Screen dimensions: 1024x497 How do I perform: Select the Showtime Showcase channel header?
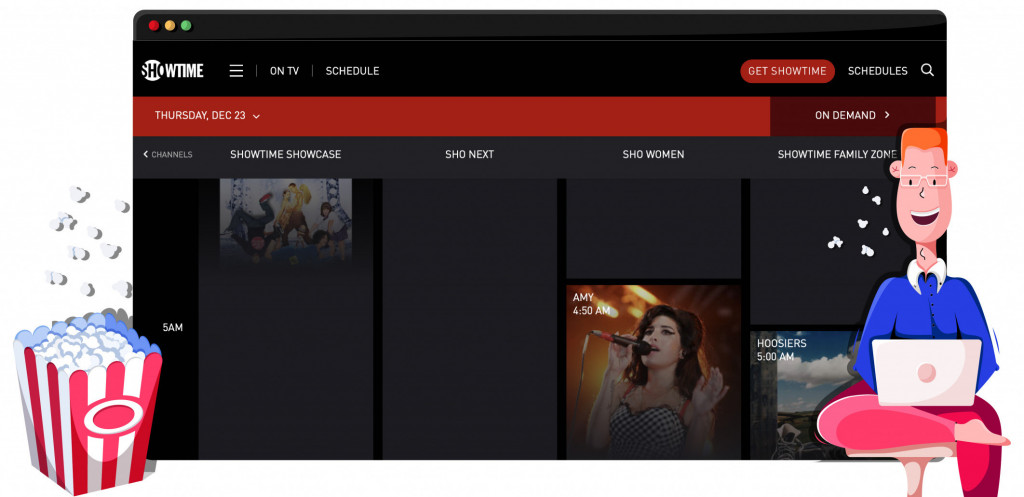point(285,155)
